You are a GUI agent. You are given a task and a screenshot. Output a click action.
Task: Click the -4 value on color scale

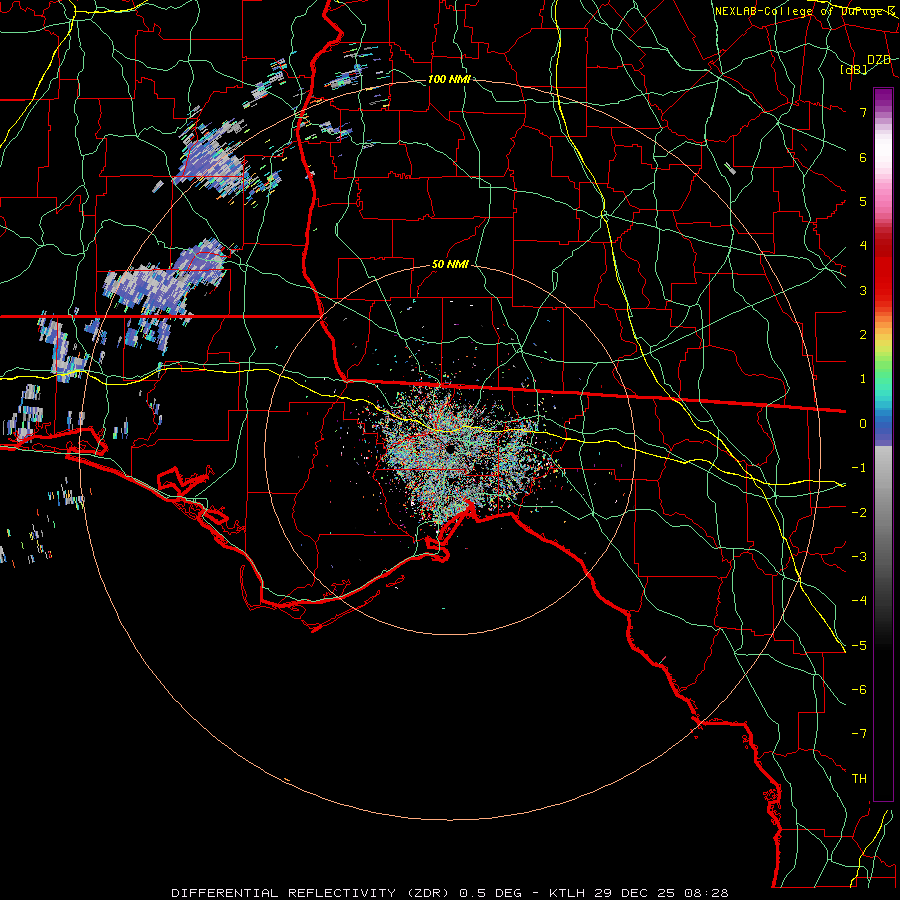point(859,600)
